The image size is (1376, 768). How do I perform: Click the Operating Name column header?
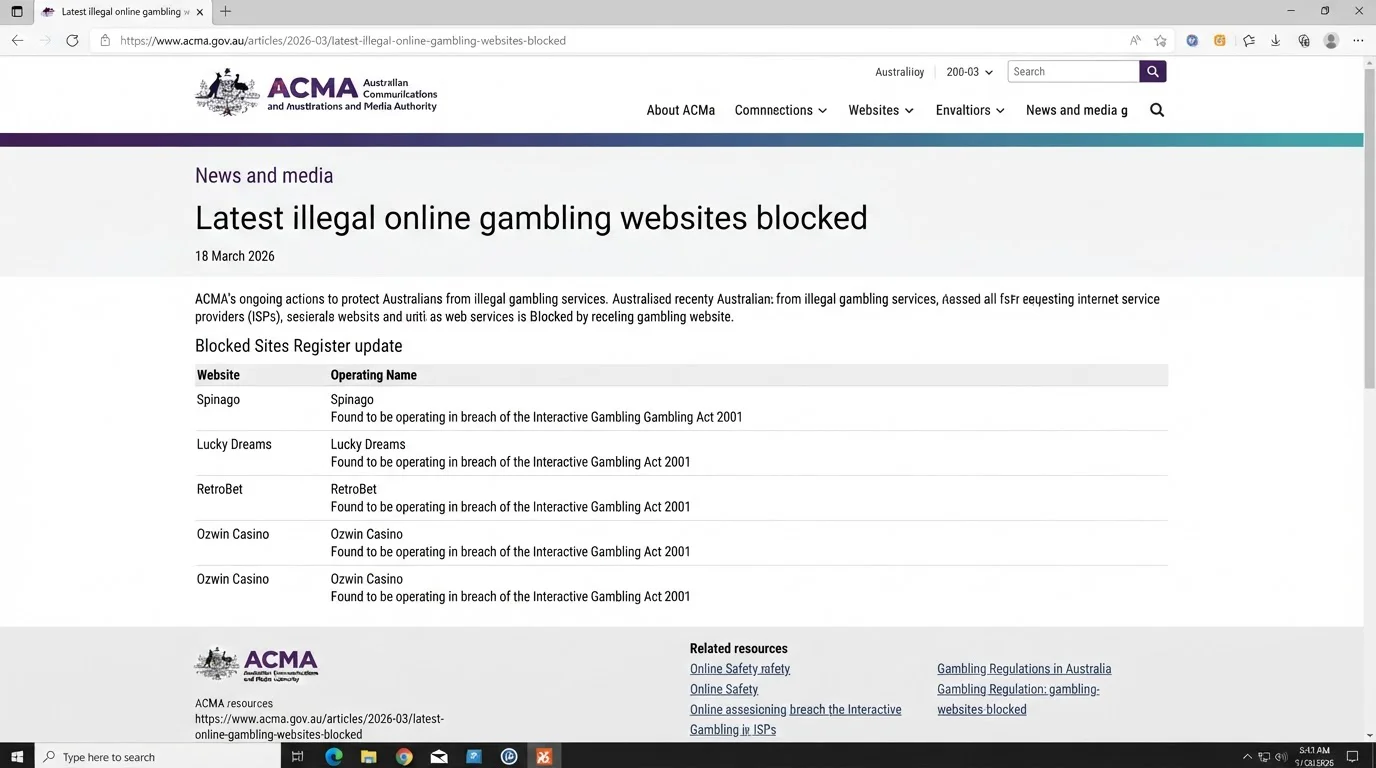[x=373, y=375]
